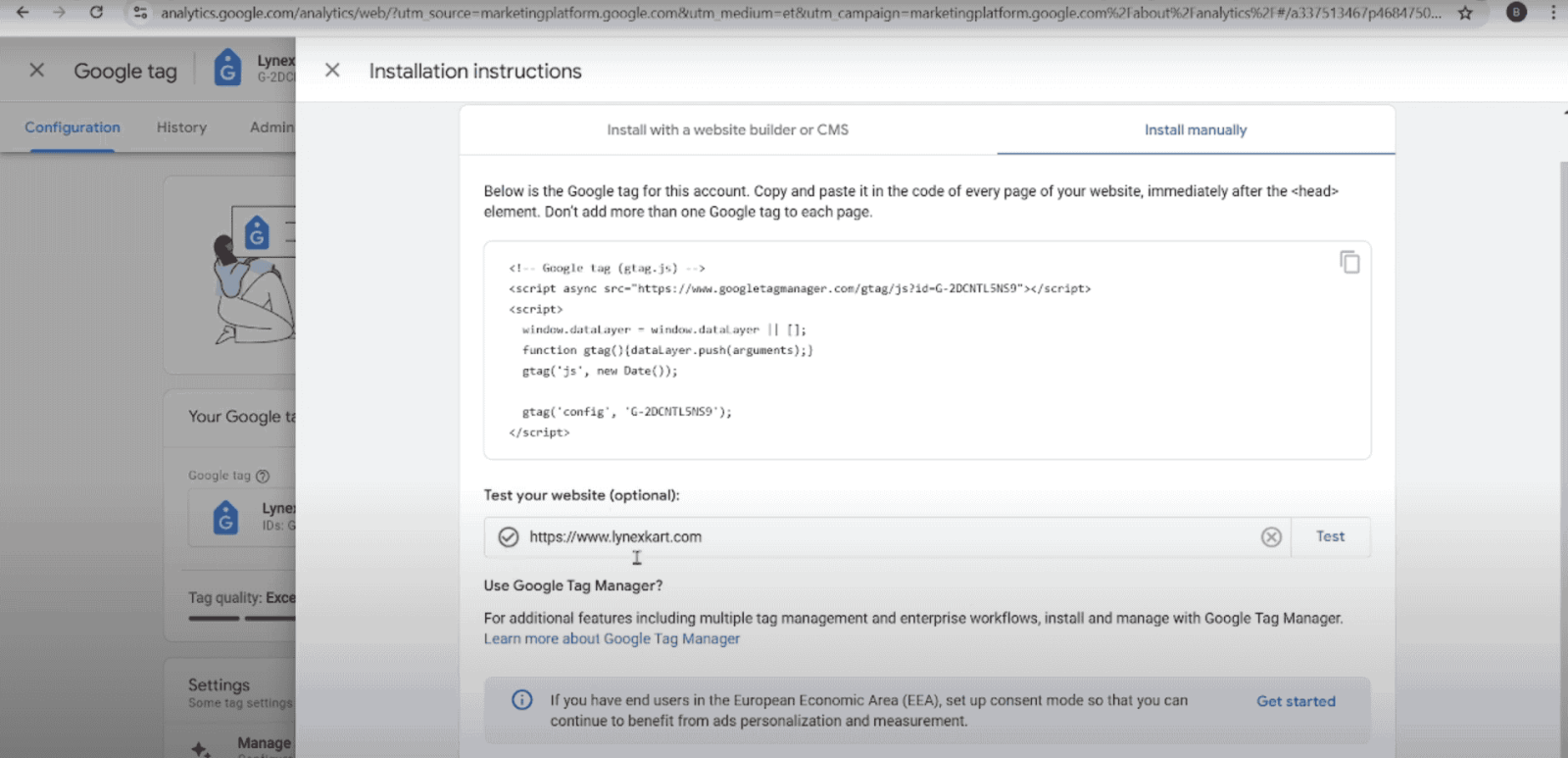Click Get started for consent mode
1568x758 pixels.
pos(1296,701)
